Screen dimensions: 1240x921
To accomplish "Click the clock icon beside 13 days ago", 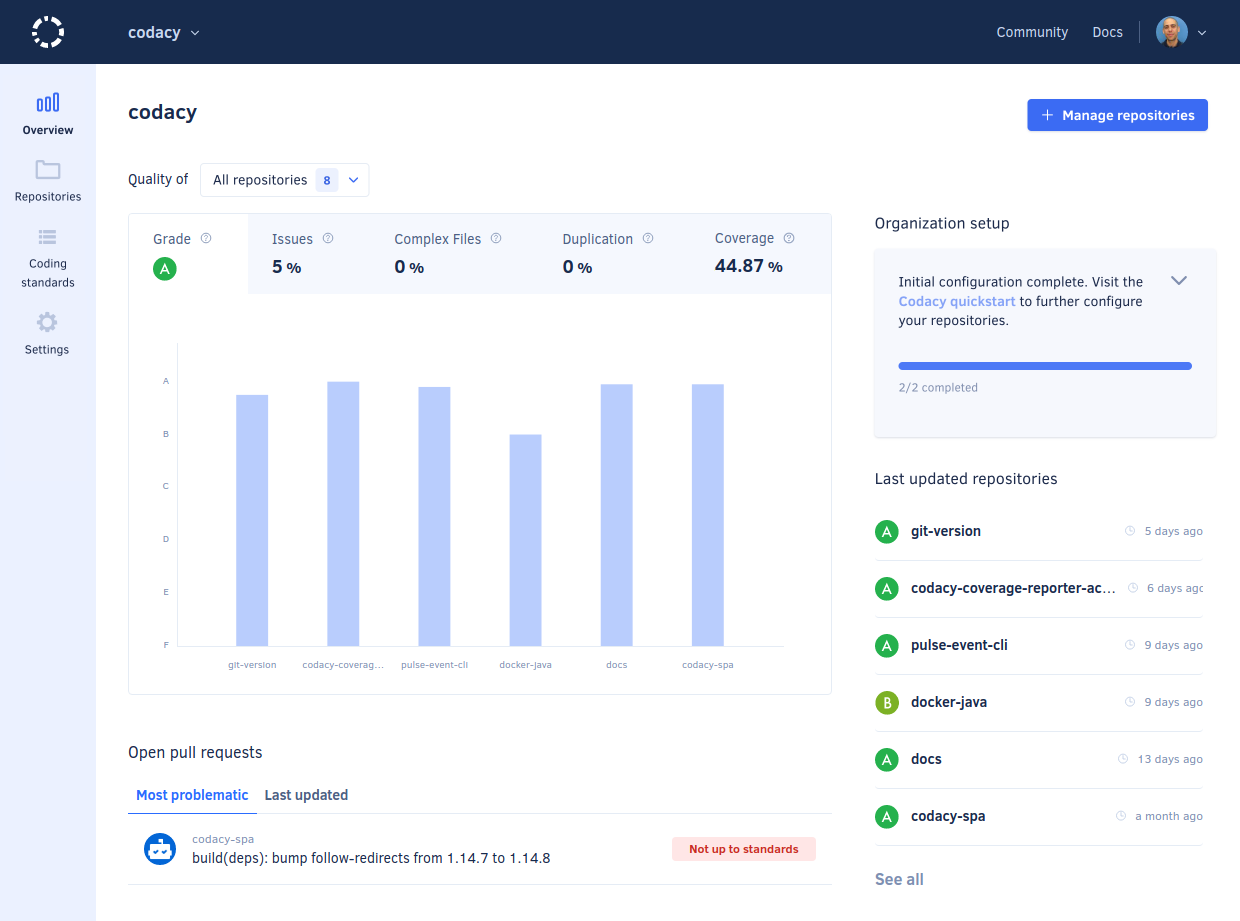I will 1123,759.
